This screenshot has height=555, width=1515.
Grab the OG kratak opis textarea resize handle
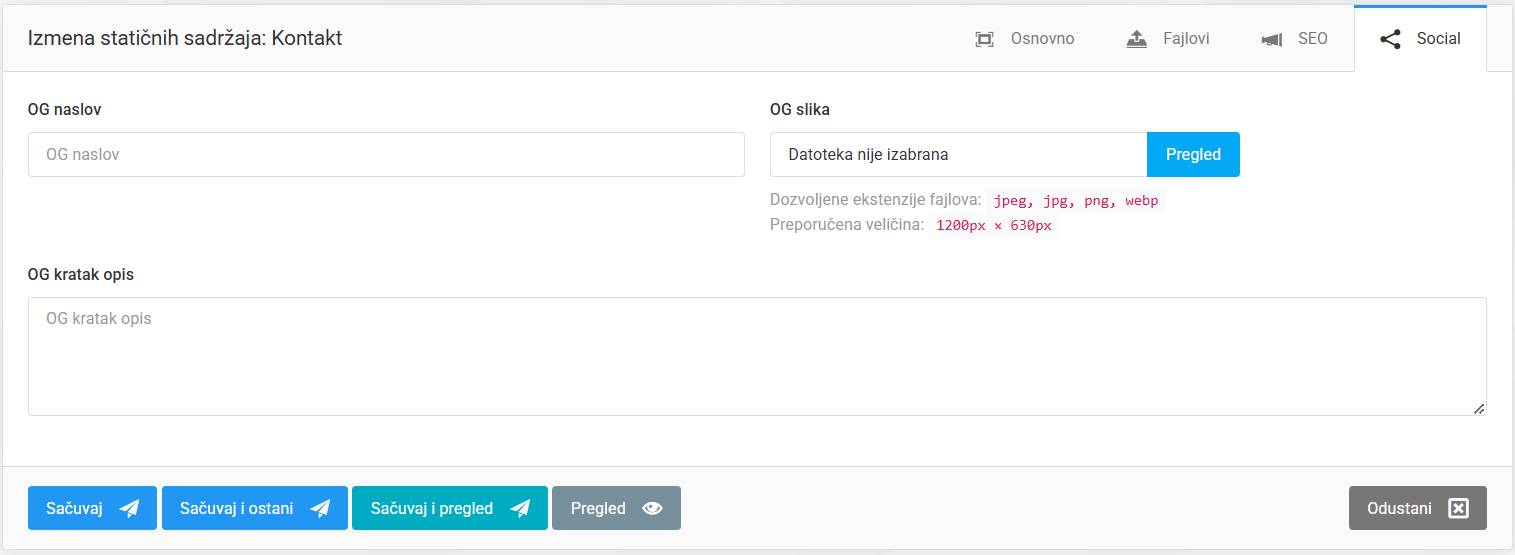(x=1479, y=408)
